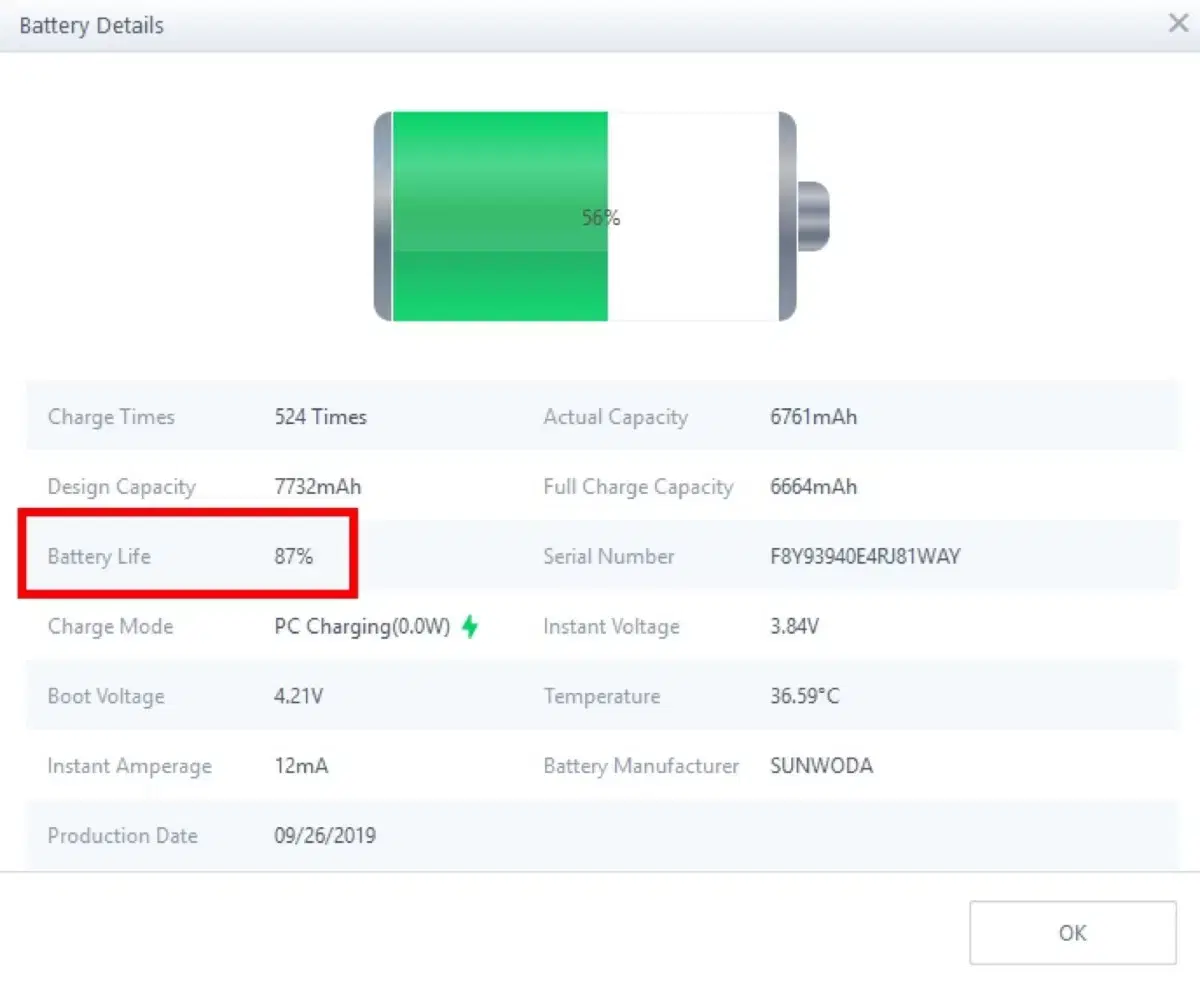Click the battery level graphic
The image size is (1200, 986).
[601, 217]
